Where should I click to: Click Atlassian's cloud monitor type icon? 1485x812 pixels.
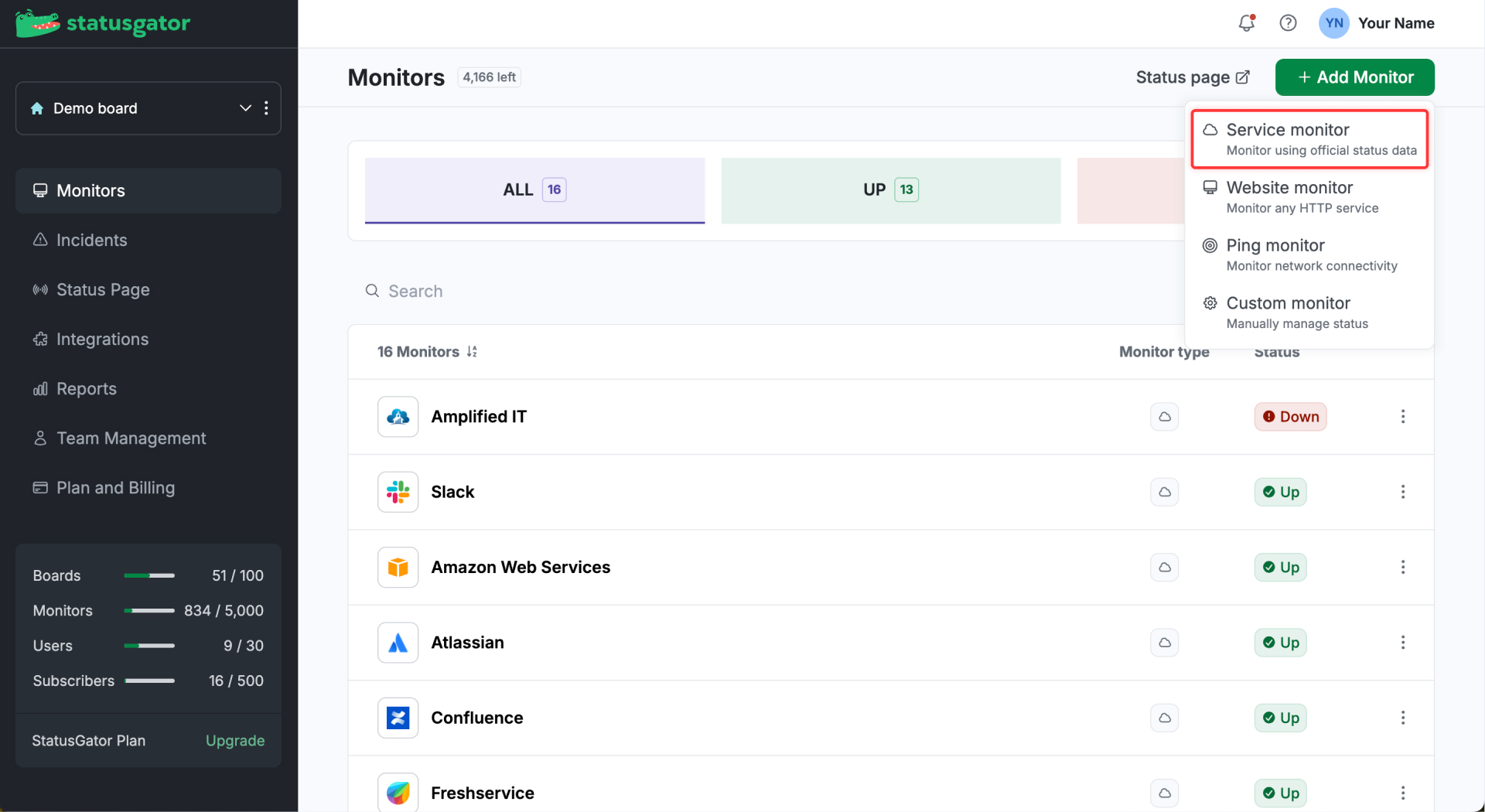(1164, 643)
